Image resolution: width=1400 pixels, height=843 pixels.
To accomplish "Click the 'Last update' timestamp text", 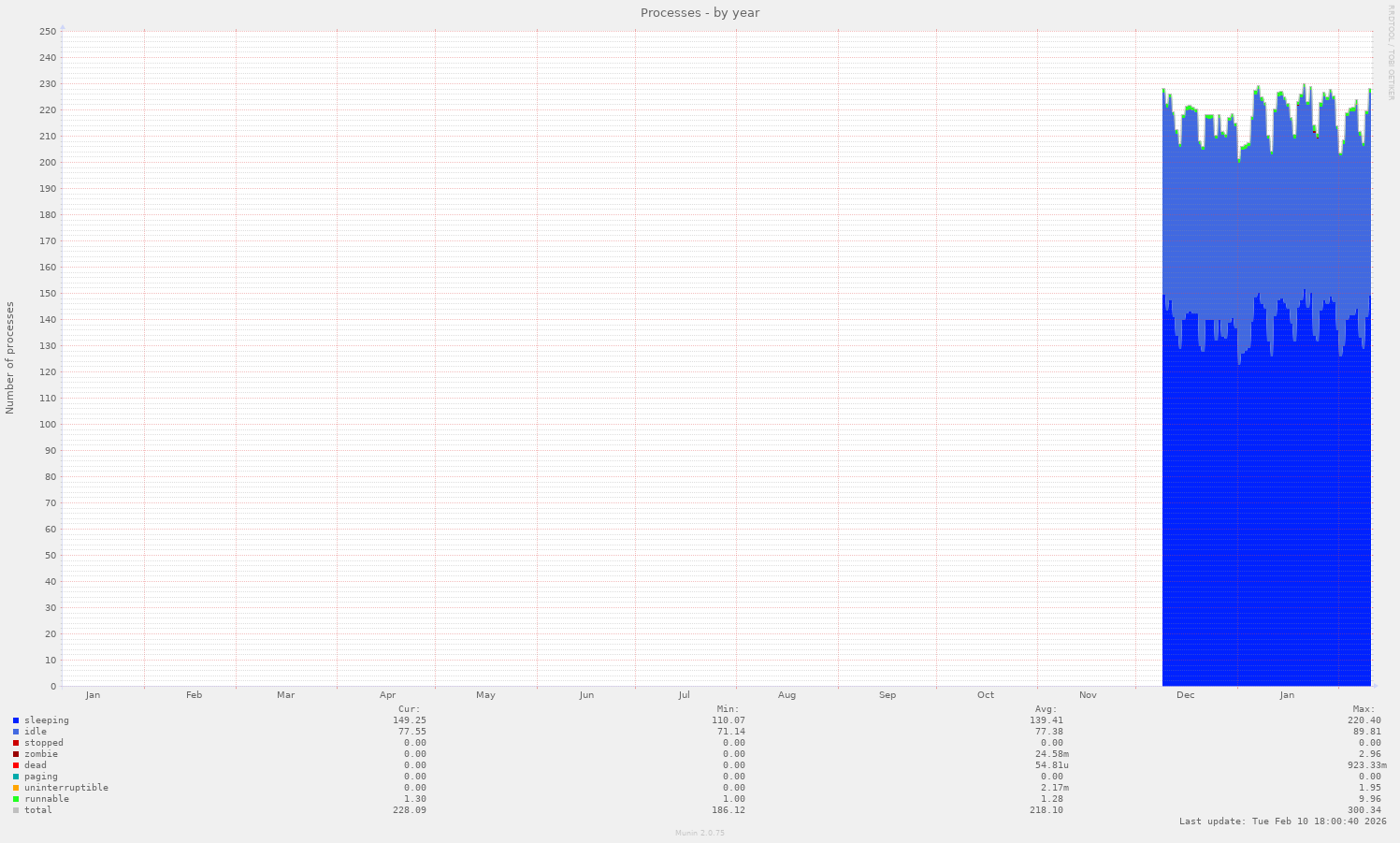I will pyautogui.click(x=1282, y=821).
